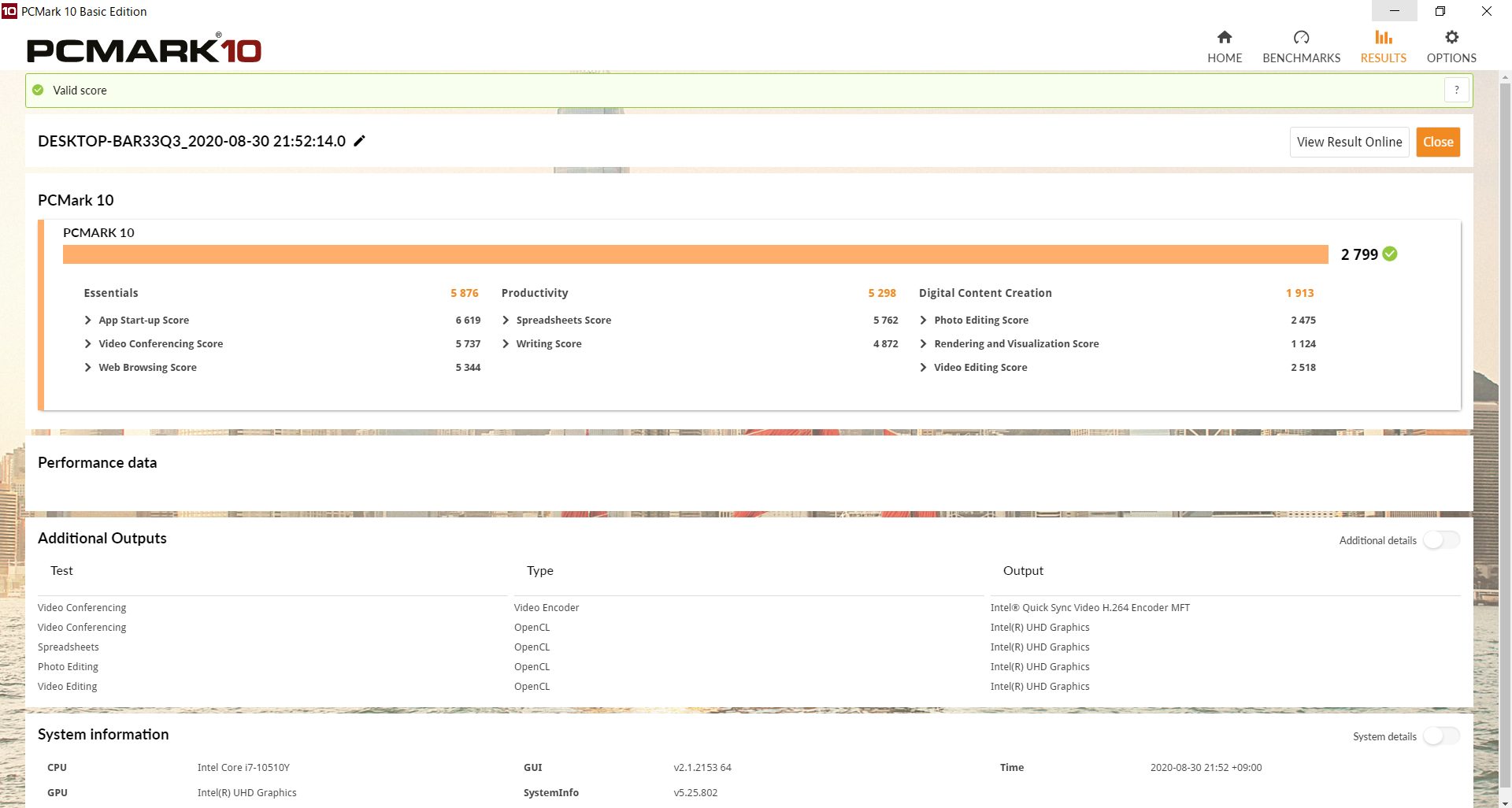Click the question mark help button
The image size is (1512, 808).
[x=1457, y=90]
